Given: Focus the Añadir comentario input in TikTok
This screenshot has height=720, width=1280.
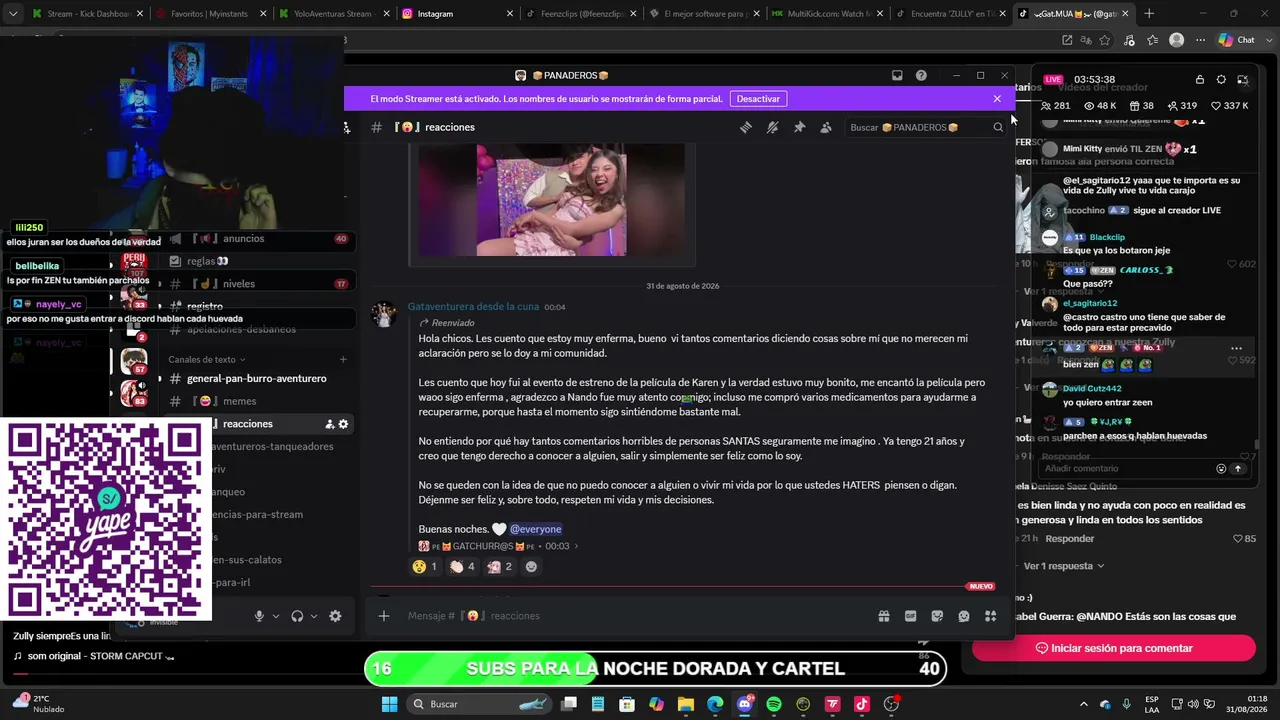Looking at the screenshot, I should (x=1124, y=468).
